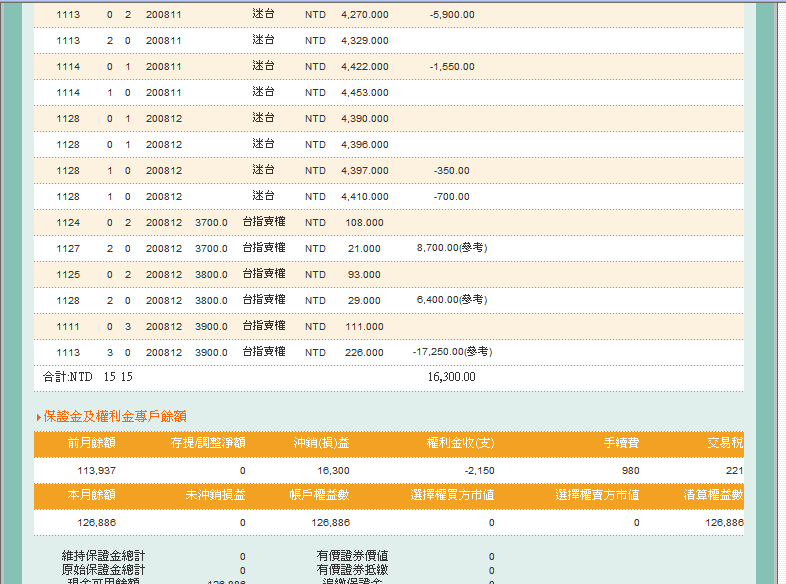Click the price 4,397.000
Screen dimensions: 786x584
click(364, 171)
